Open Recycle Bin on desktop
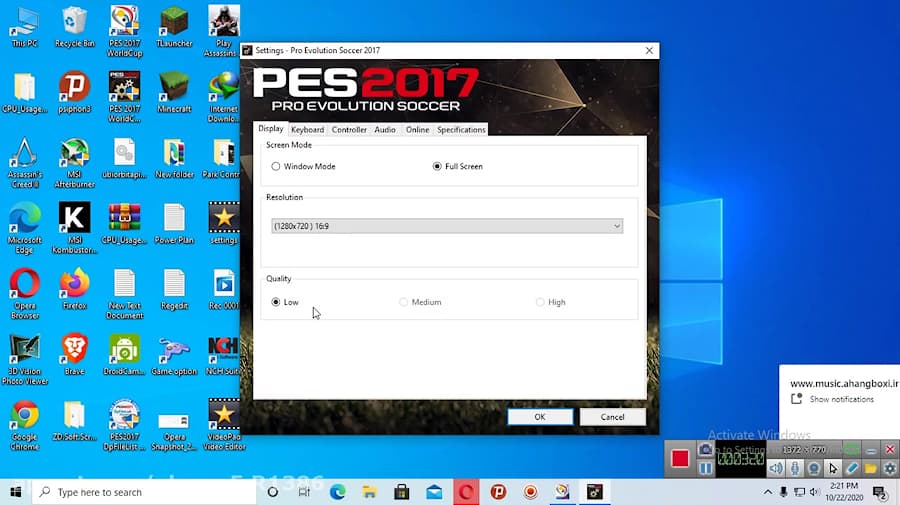The width and height of the screenshot is (900, 505). [x=75, y=28]
